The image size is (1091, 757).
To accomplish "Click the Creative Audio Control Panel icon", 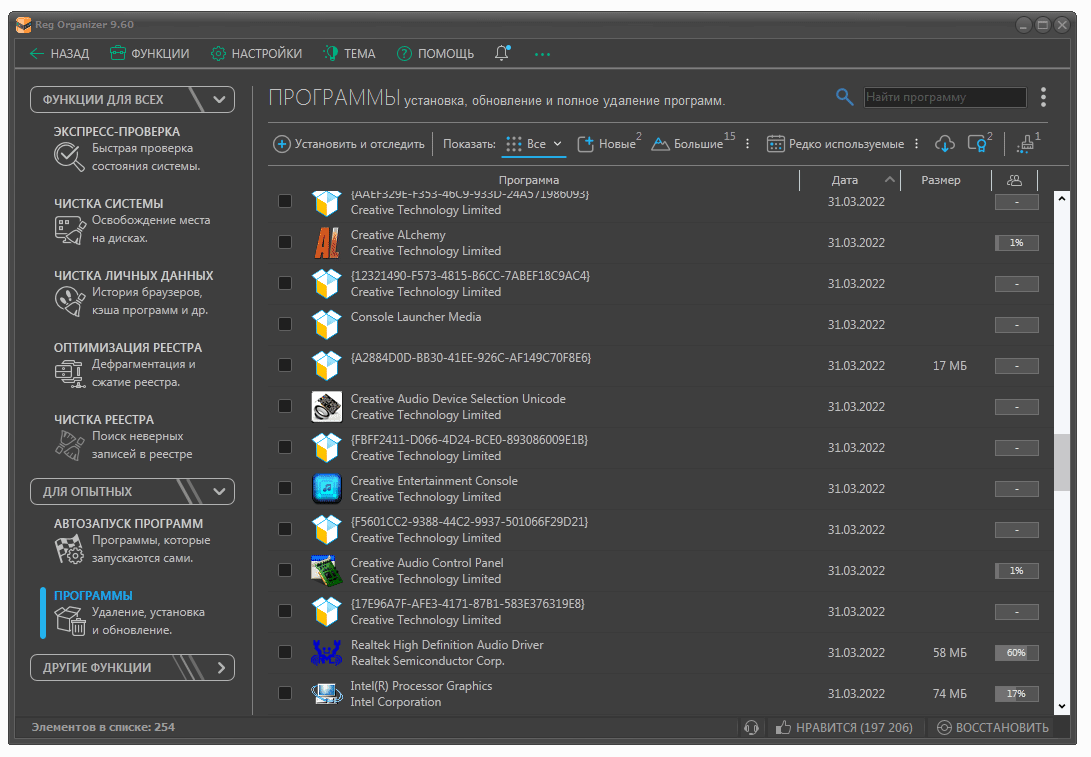I will (x=326, y=571).
